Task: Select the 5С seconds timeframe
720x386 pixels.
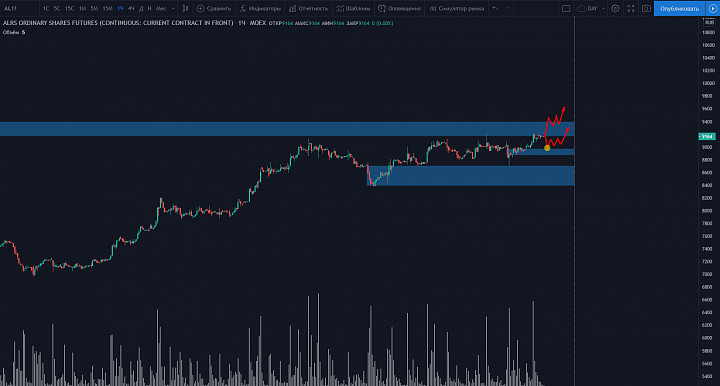Action: 57,8
